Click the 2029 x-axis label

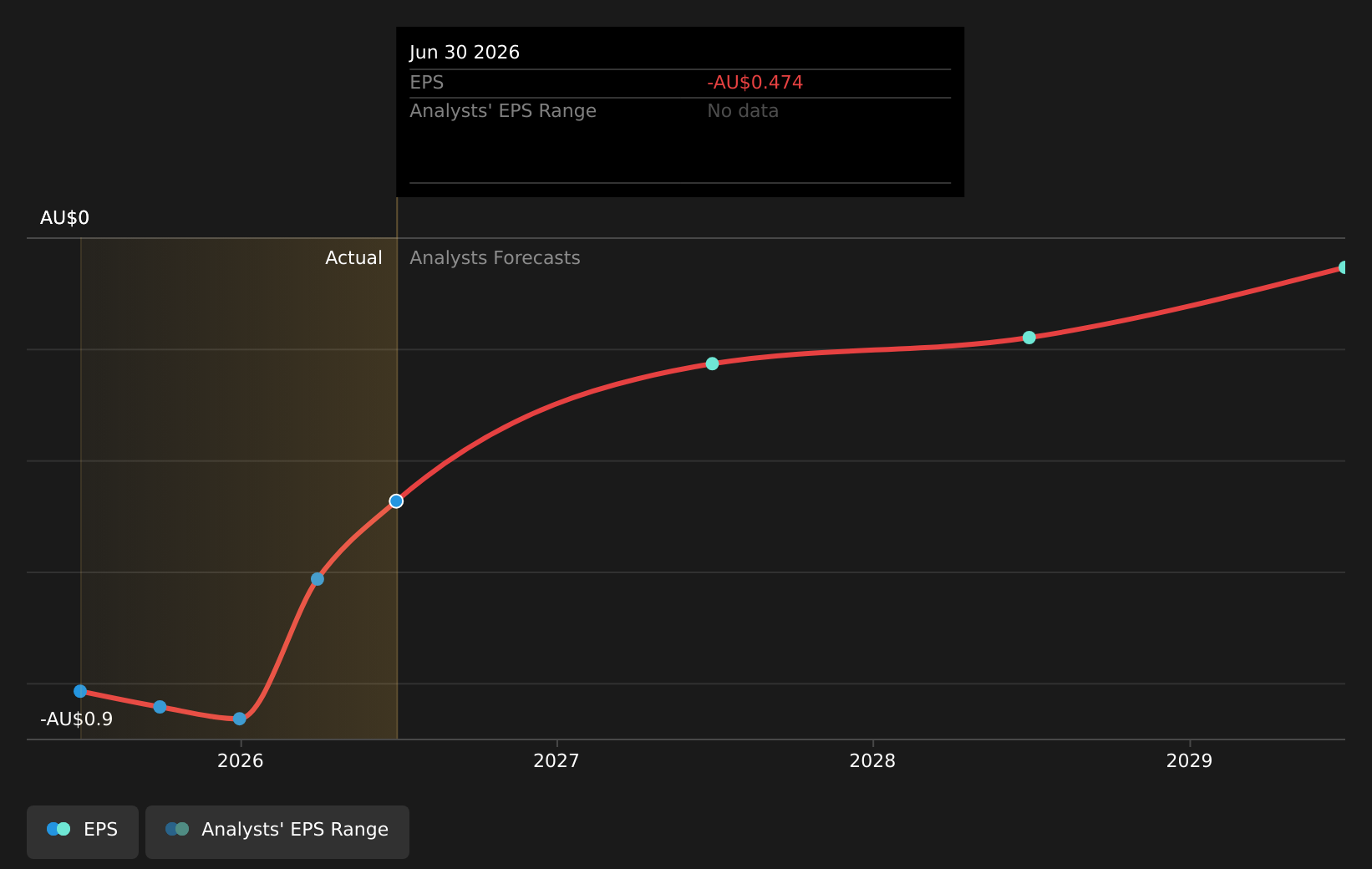click(1189, 761)
